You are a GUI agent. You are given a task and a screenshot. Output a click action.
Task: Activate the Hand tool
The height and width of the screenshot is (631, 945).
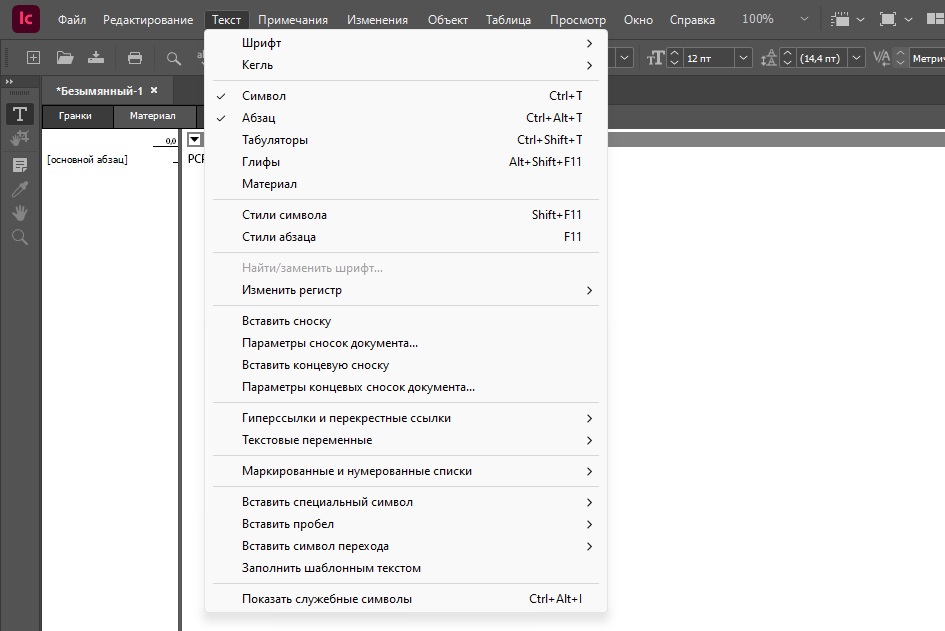(x=20, y=213)
